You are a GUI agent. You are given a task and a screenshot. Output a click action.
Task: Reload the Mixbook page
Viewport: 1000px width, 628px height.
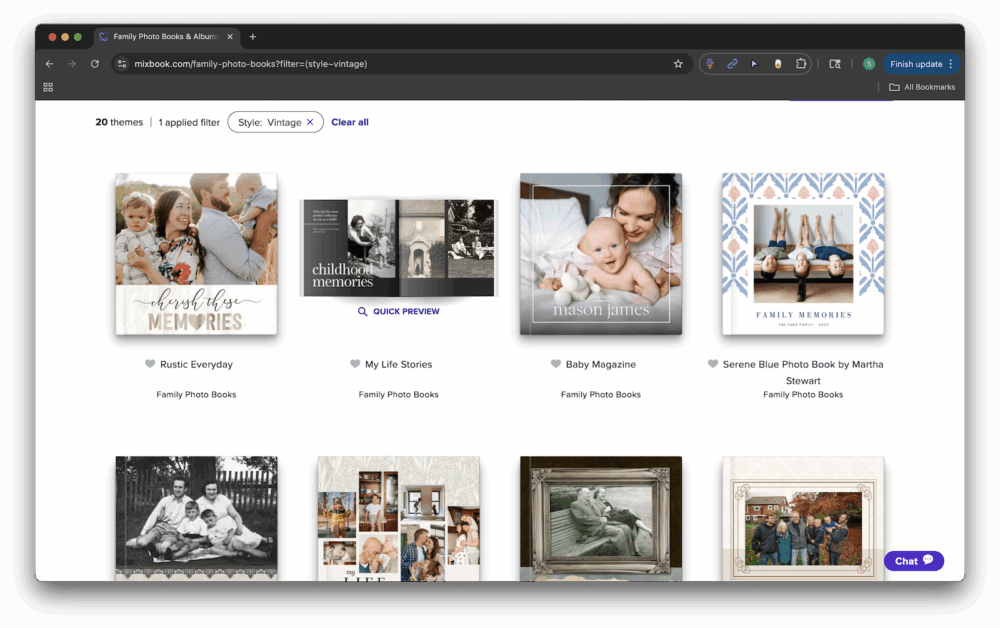click(94, 64)
